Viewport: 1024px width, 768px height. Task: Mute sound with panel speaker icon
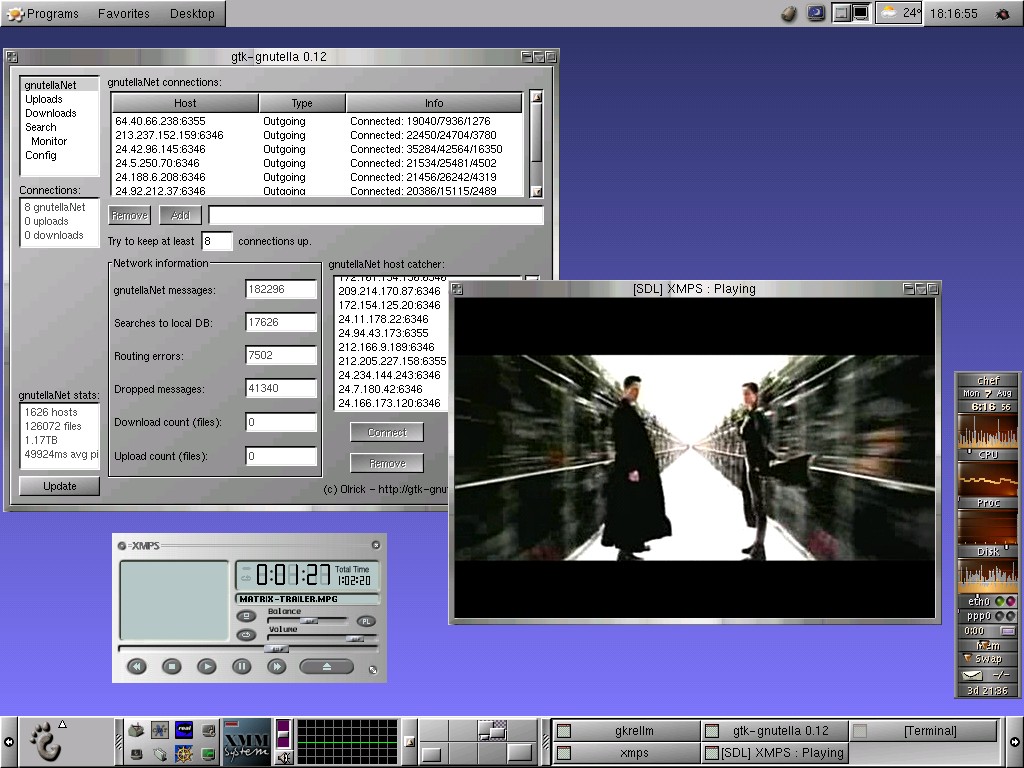284,758
